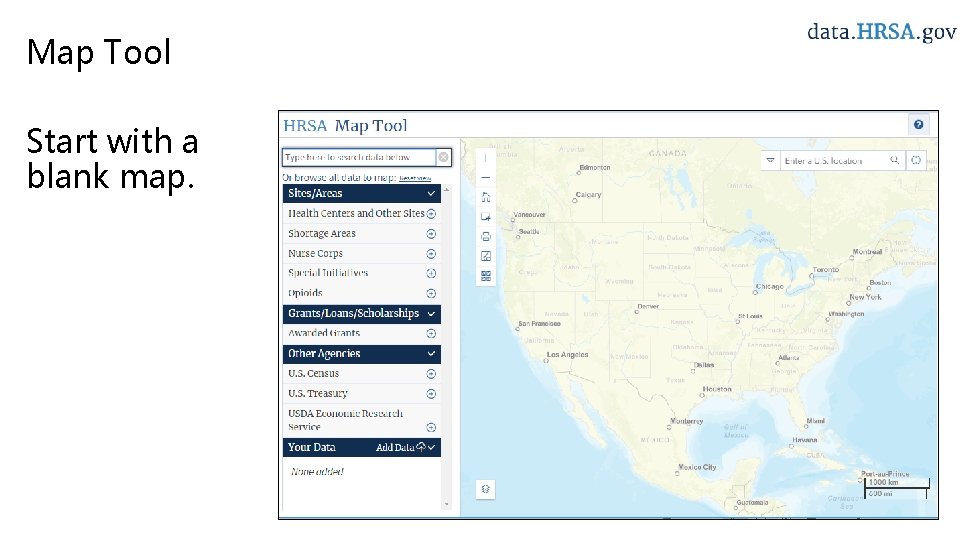960x540 pixels.
Task: Select the Special Initiatives label
Action: tap(328, 273)
